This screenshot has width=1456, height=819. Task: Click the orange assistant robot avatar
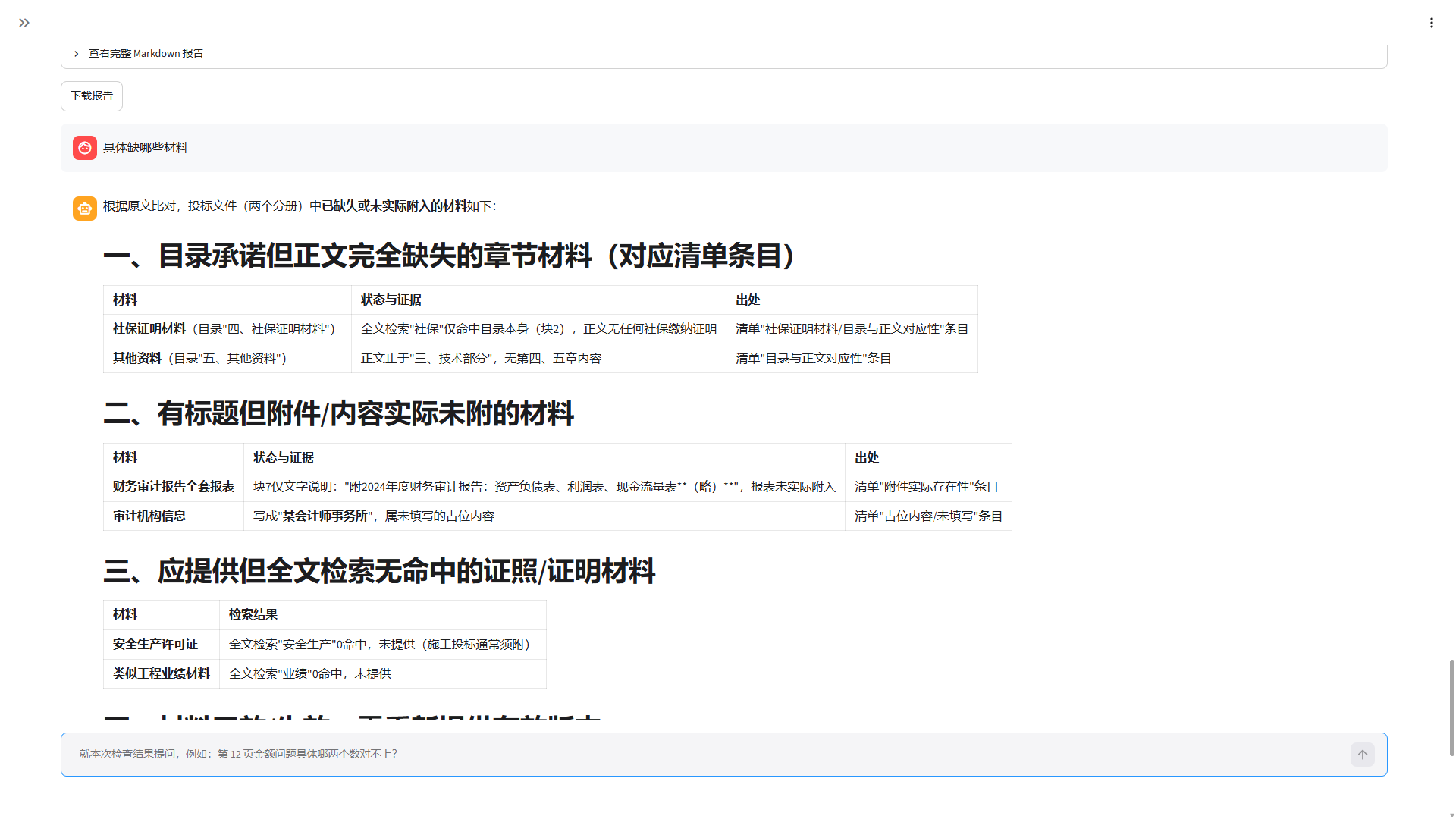pos(85,209)
